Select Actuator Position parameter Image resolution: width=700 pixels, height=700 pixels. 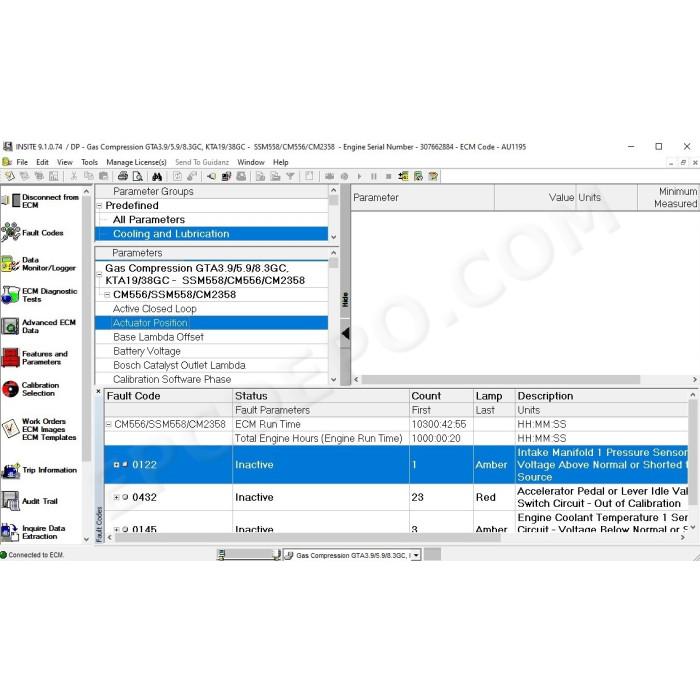click(212, 323)
